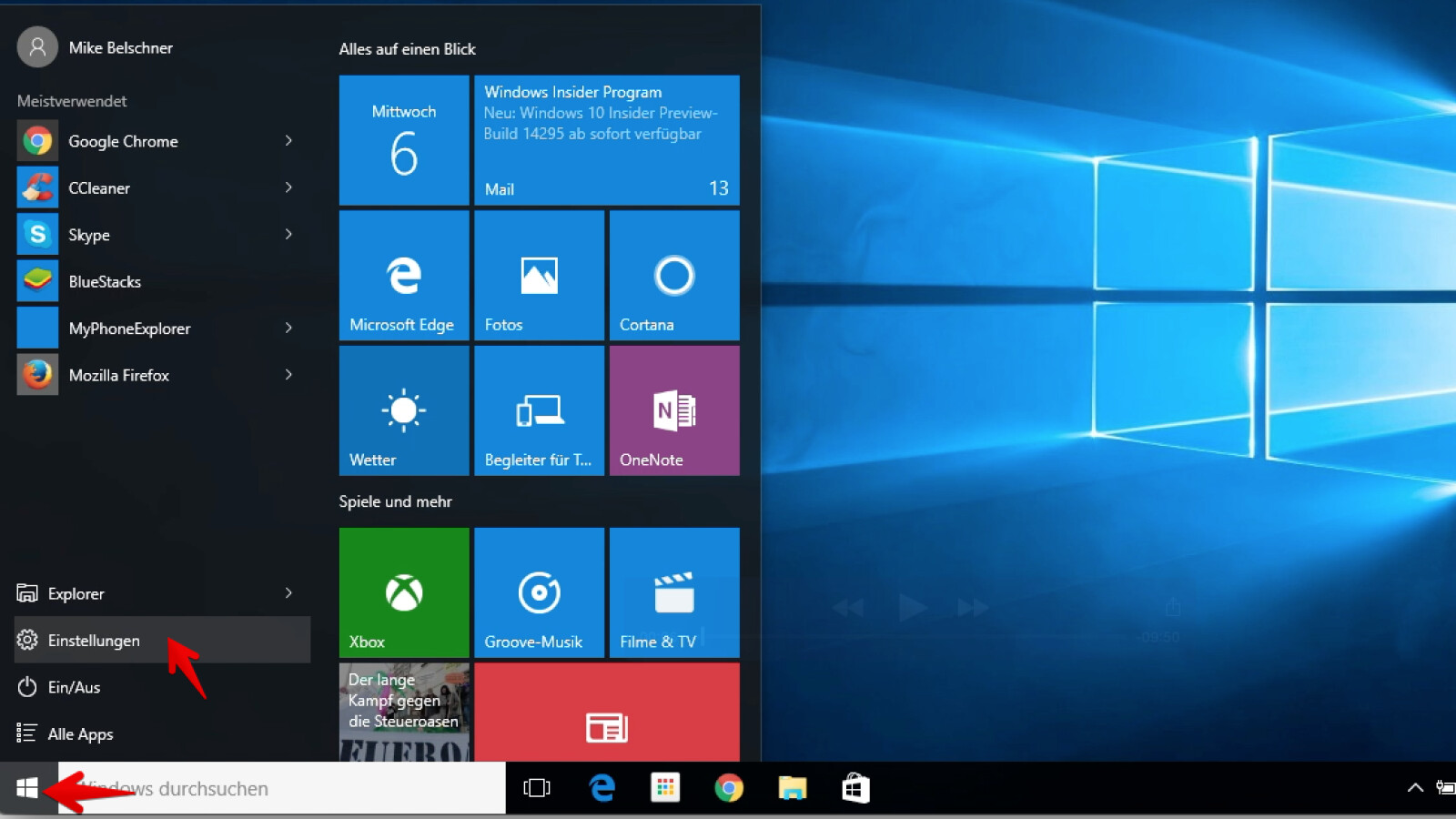Open Google Chrome from the taskbar
The width and height of the screenshot is (1456, 819).
(x=729, y=788)
